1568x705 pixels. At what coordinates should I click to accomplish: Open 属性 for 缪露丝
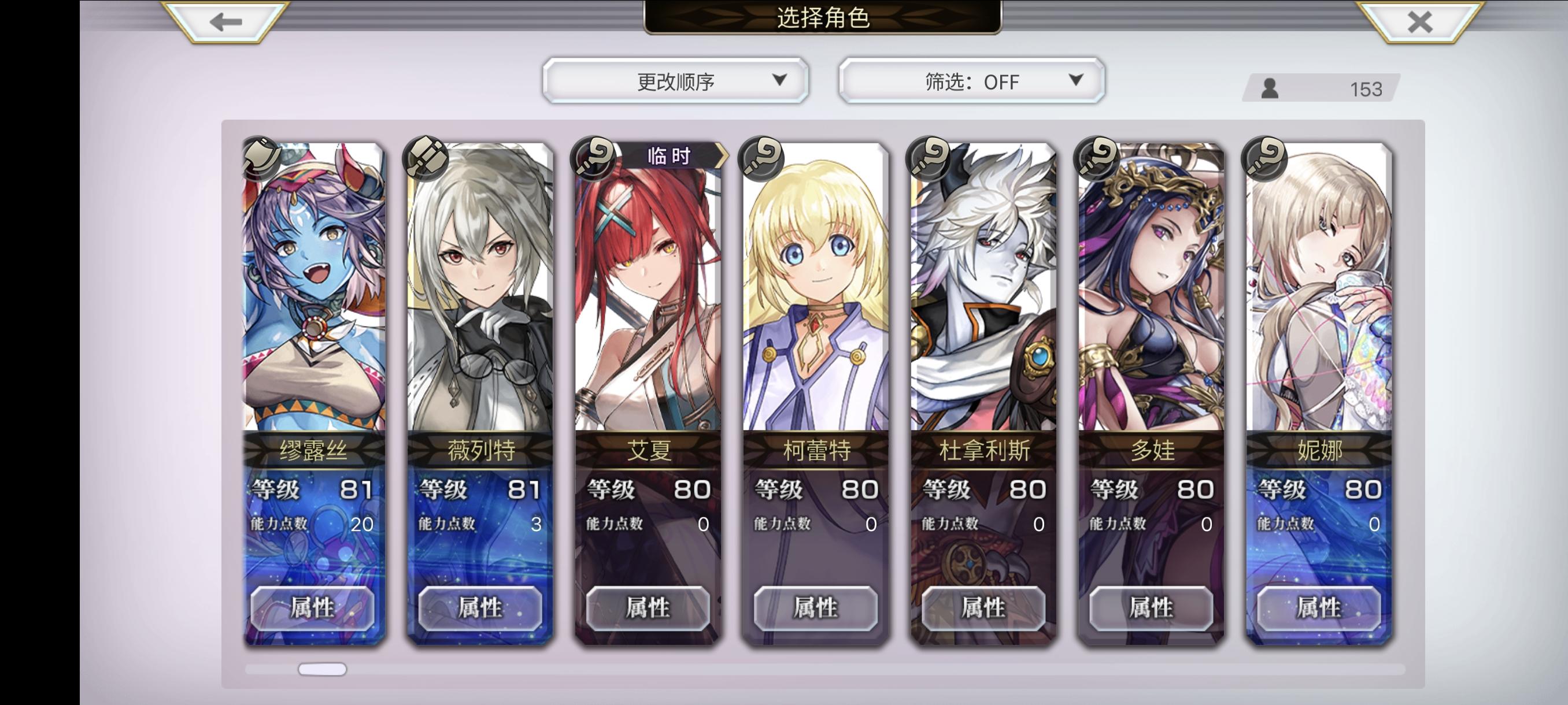click(x=312, y=608)
